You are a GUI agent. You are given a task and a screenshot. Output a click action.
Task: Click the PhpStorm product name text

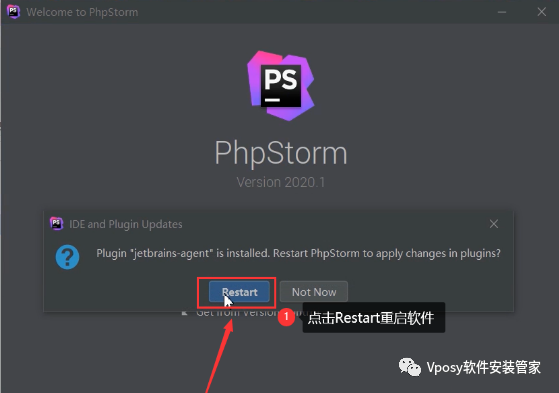281,153
